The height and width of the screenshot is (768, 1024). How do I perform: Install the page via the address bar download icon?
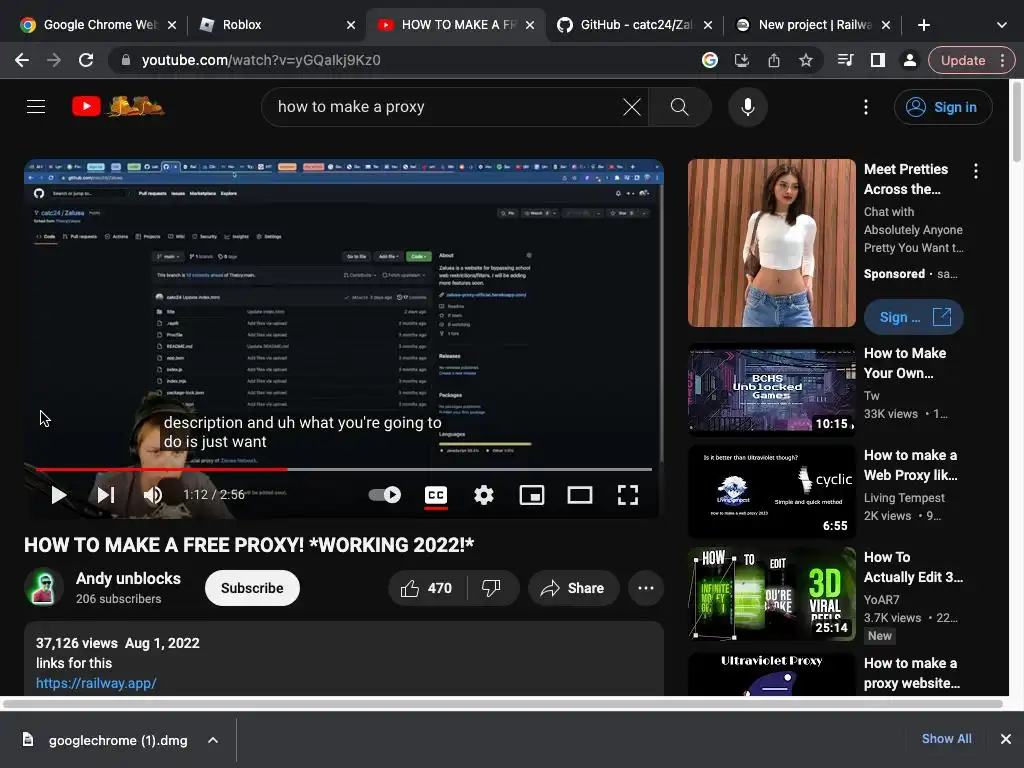pyautogui.click(x=742, y=60)
